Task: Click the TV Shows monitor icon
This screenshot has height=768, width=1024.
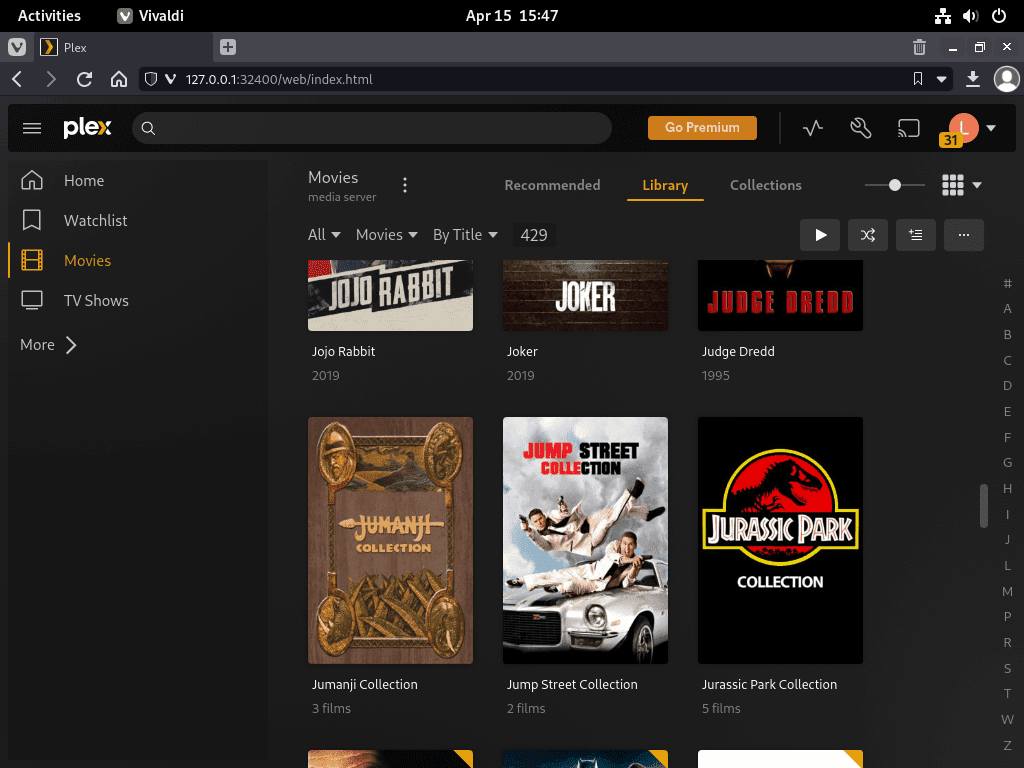Action: pos(32,300)
